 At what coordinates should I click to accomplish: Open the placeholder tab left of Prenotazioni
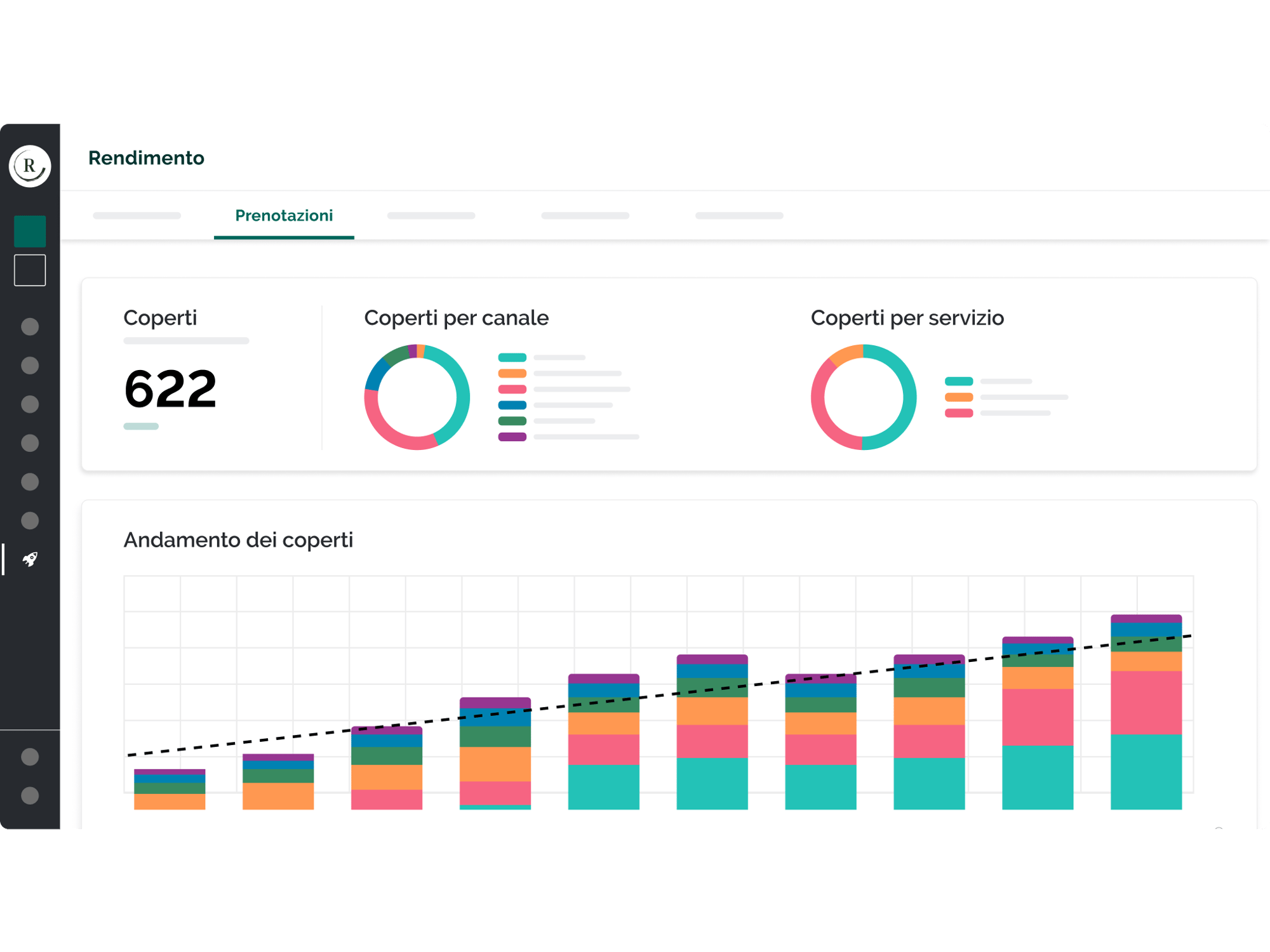click(x=137, y=216)
